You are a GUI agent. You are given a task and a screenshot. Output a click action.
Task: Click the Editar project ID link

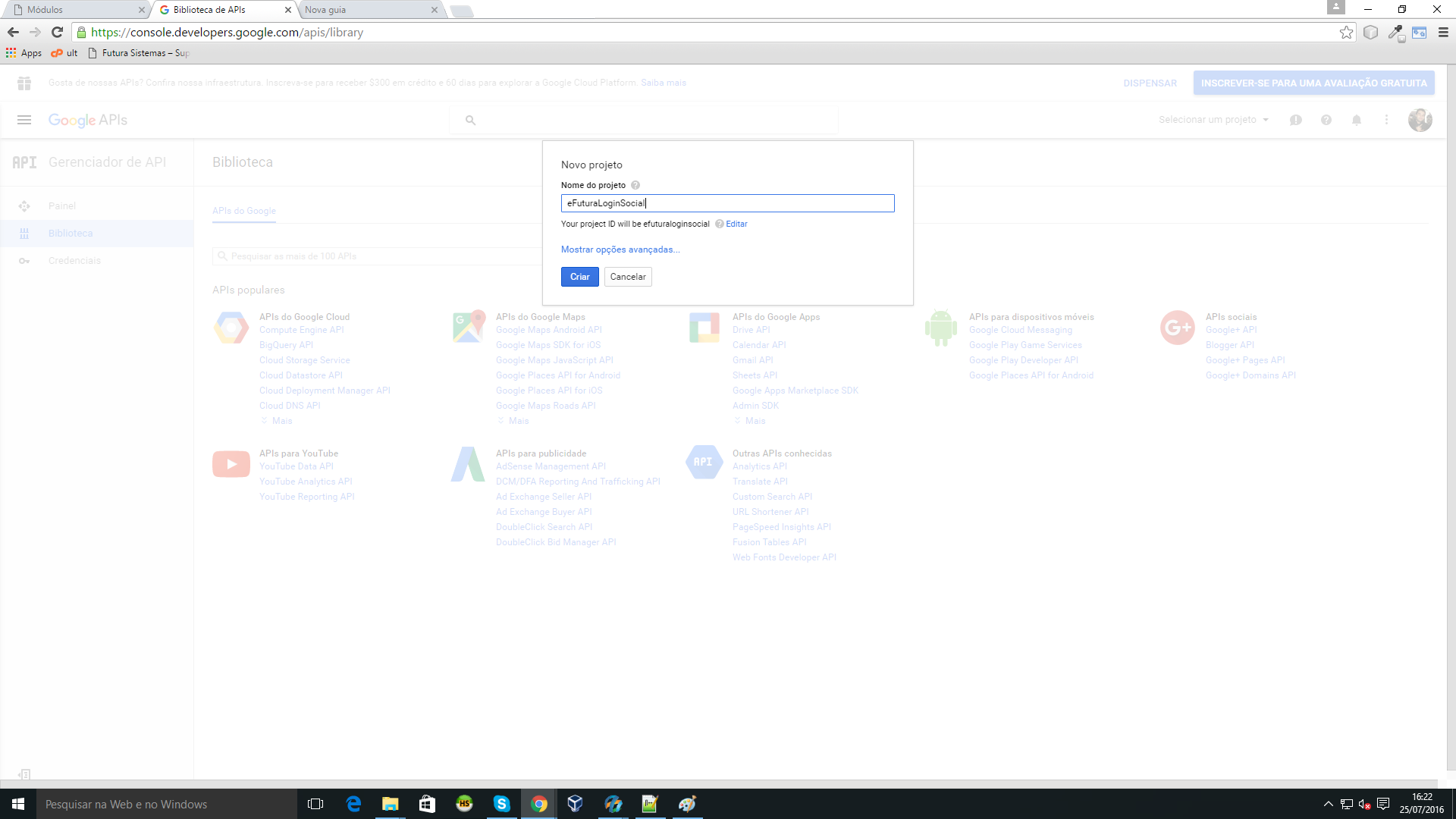(x=736, y=224)
